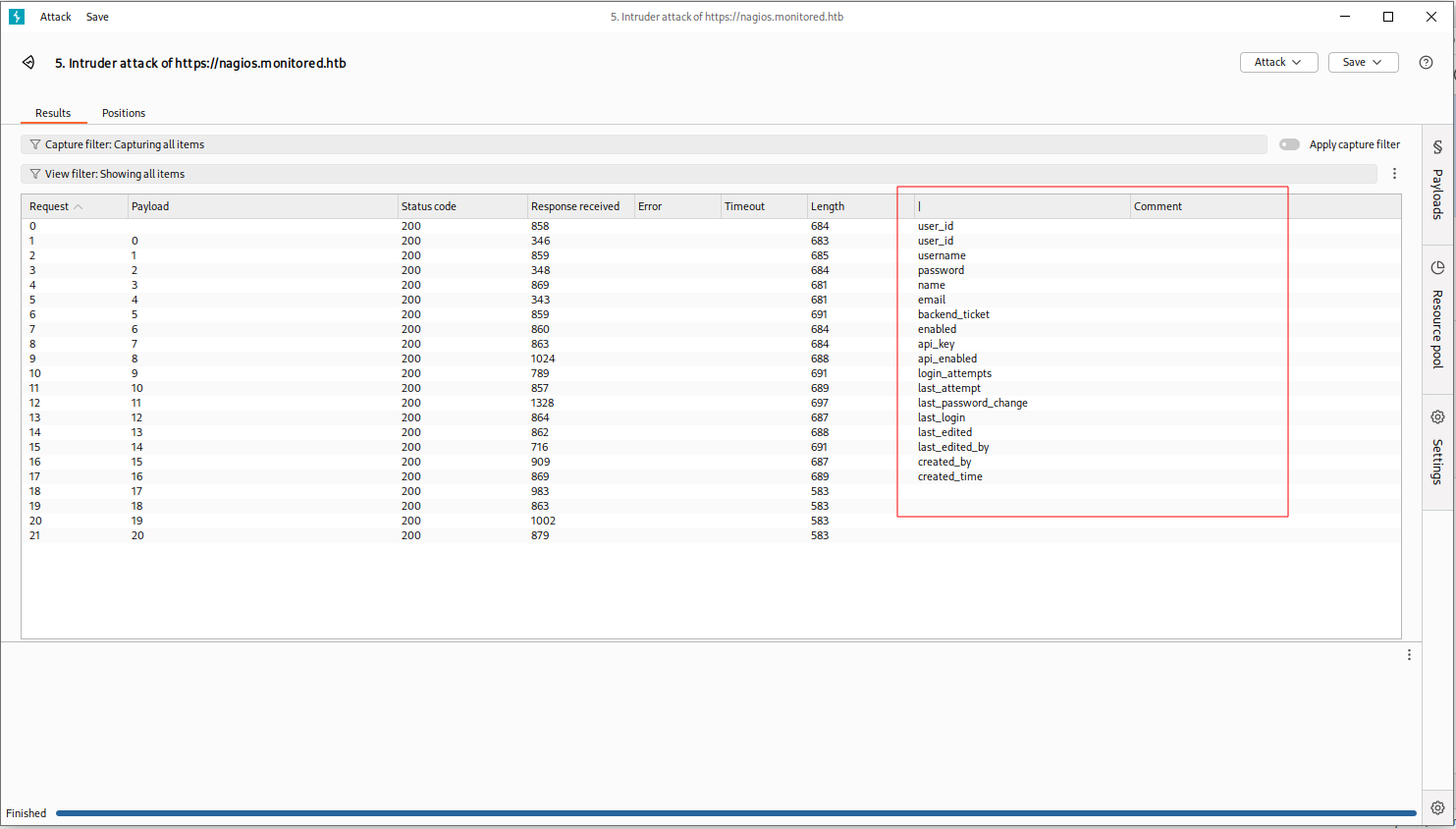This screenshot has height=829, width=1456.
Task: Maximize the Intruder attack window
Action: pyautogui.click(x=1388, y=17)
